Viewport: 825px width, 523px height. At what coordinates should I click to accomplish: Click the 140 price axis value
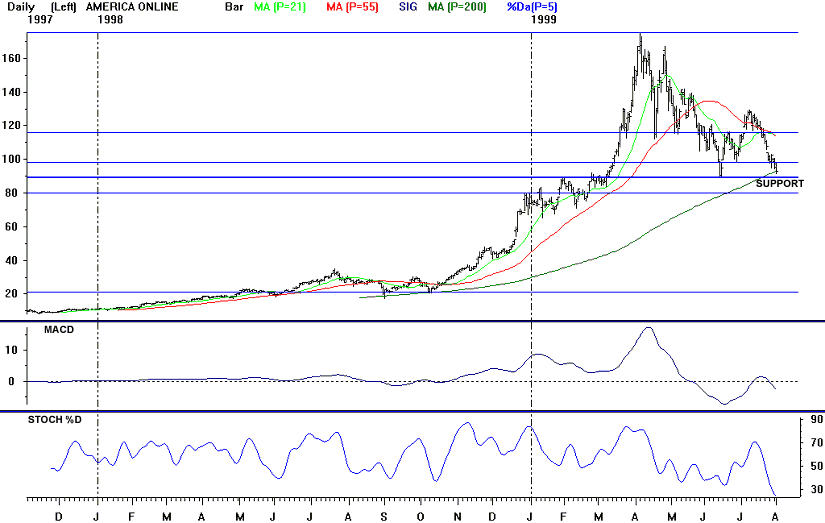click(11, 92)
